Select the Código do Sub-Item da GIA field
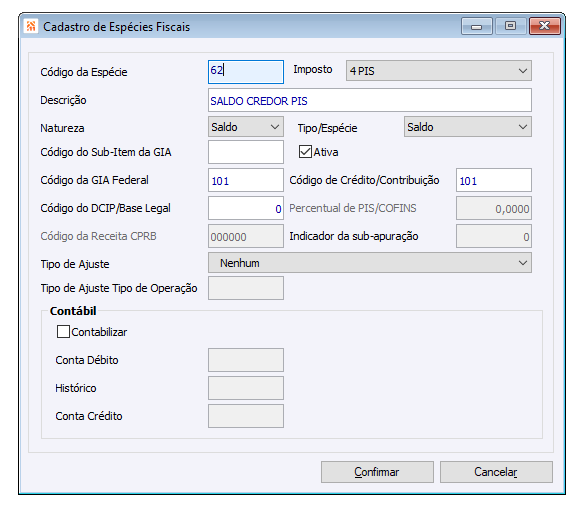This screenshot has width=581, height=506. 246,152
